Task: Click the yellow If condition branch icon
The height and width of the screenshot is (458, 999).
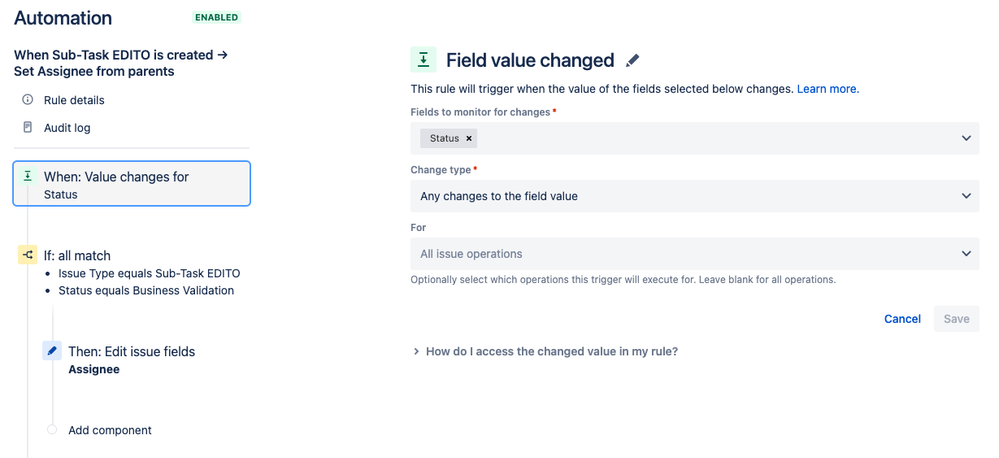Action: pos(28,255)
